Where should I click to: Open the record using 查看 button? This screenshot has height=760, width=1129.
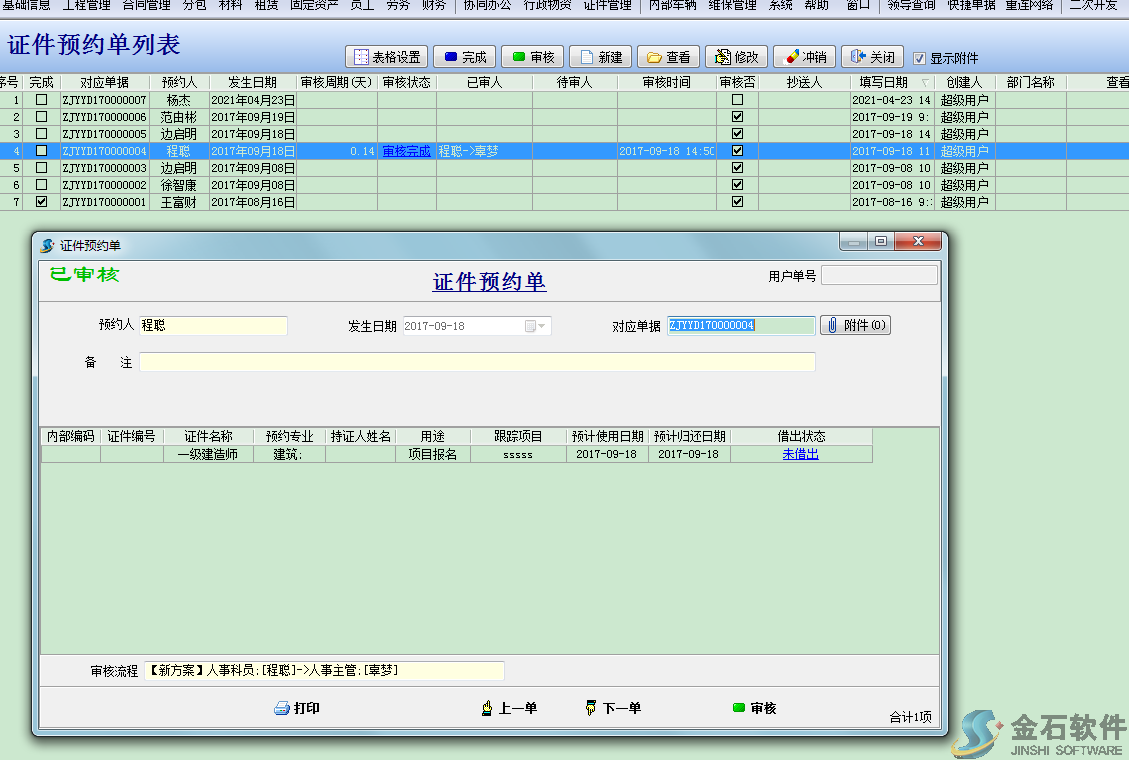(668, 58)
